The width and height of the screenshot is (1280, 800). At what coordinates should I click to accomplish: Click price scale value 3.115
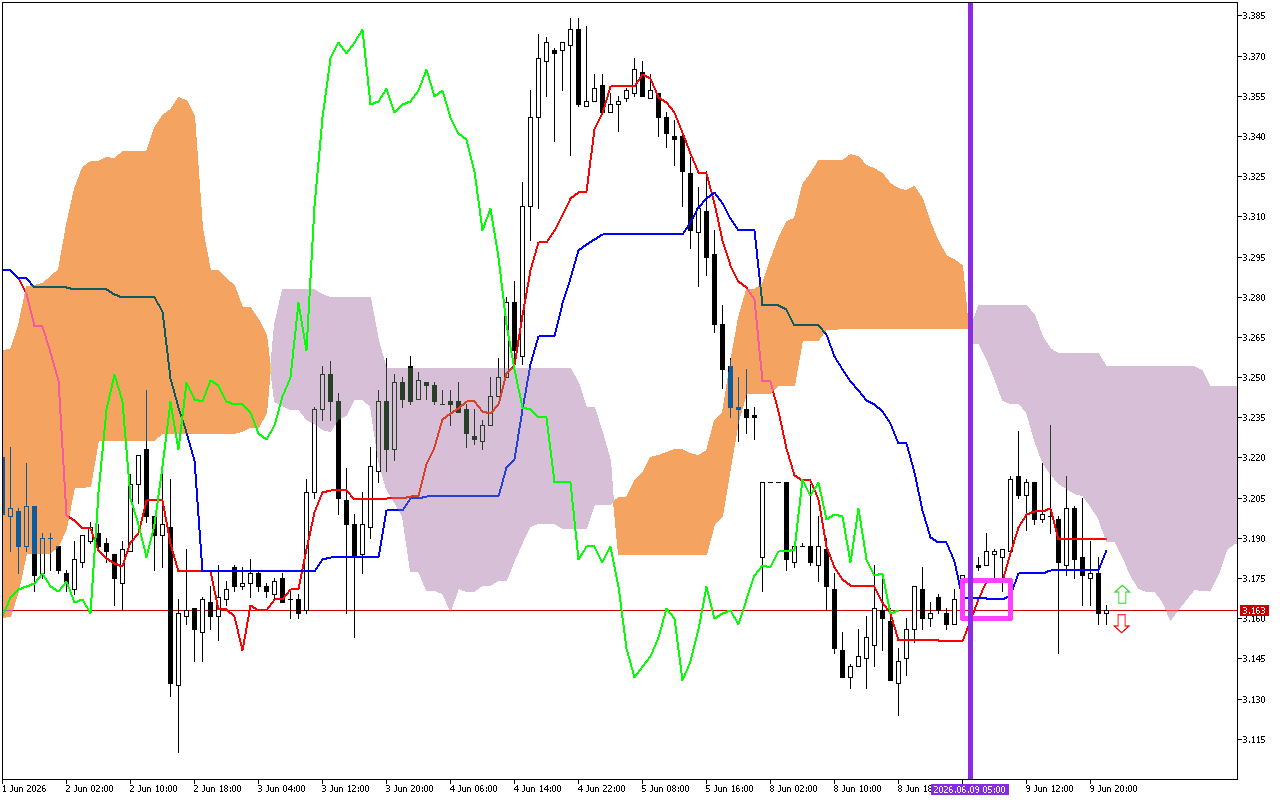pyautogui.click(x=1254, y=739)
